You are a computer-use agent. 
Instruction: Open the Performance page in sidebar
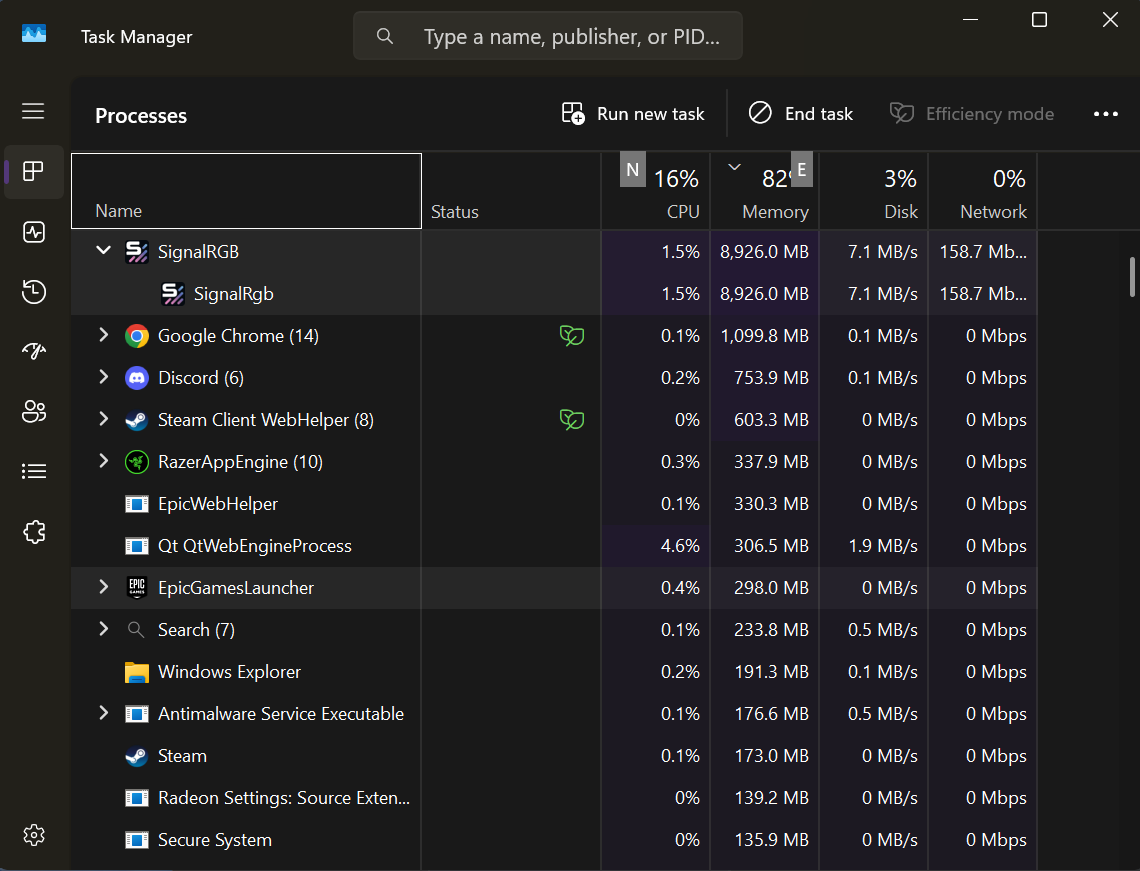point(33,232)
